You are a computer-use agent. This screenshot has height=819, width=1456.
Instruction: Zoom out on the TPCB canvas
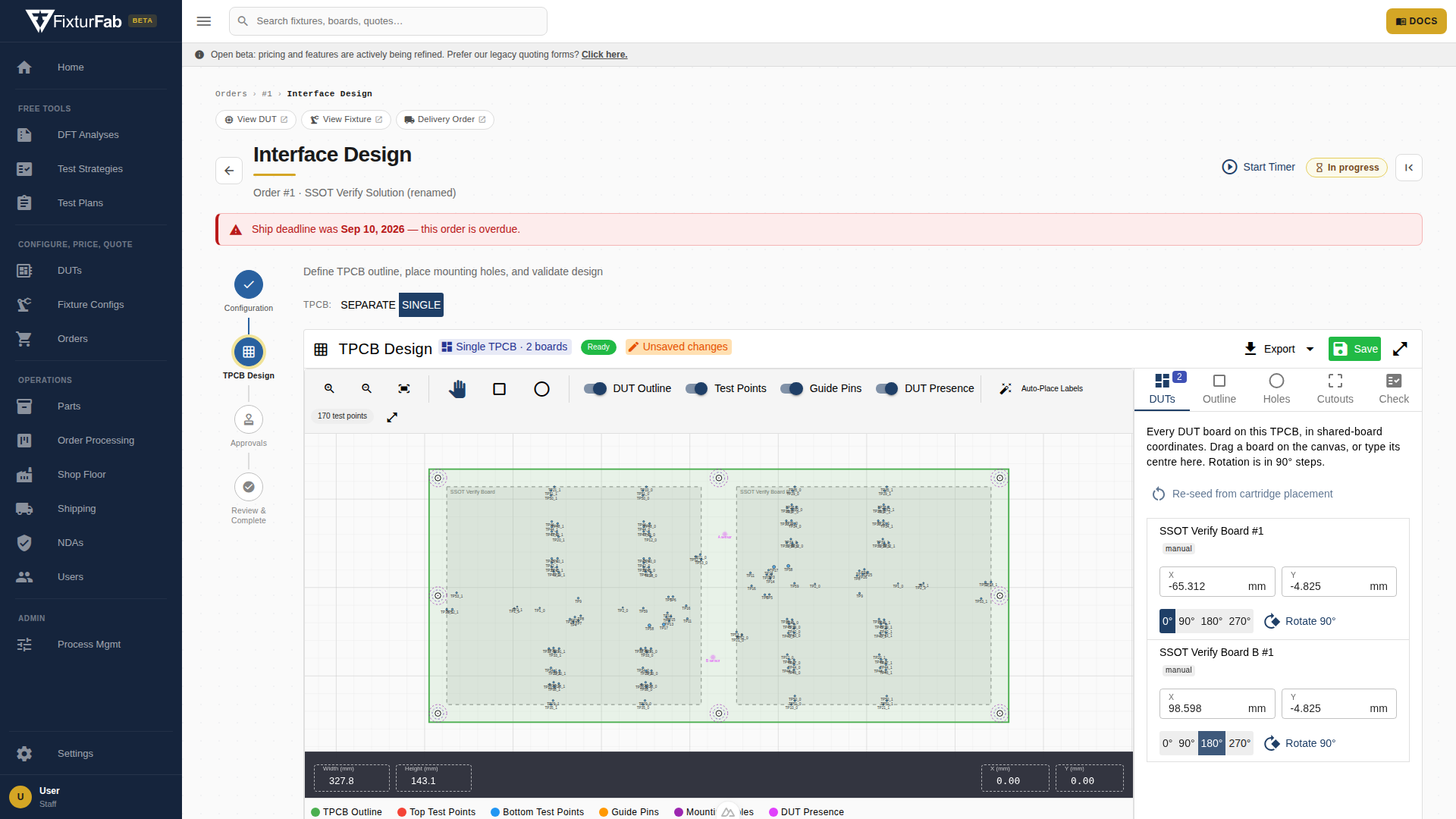[x=366, y=388]
